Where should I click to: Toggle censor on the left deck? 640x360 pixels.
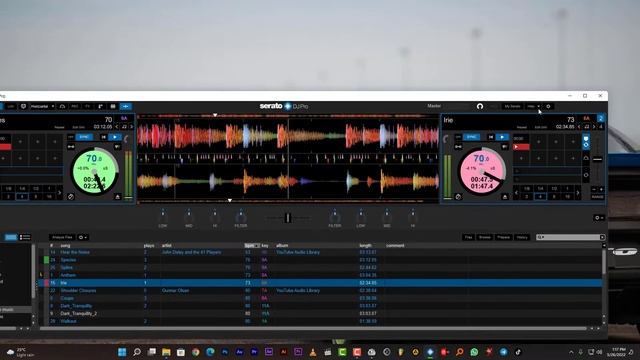(117, 147)
